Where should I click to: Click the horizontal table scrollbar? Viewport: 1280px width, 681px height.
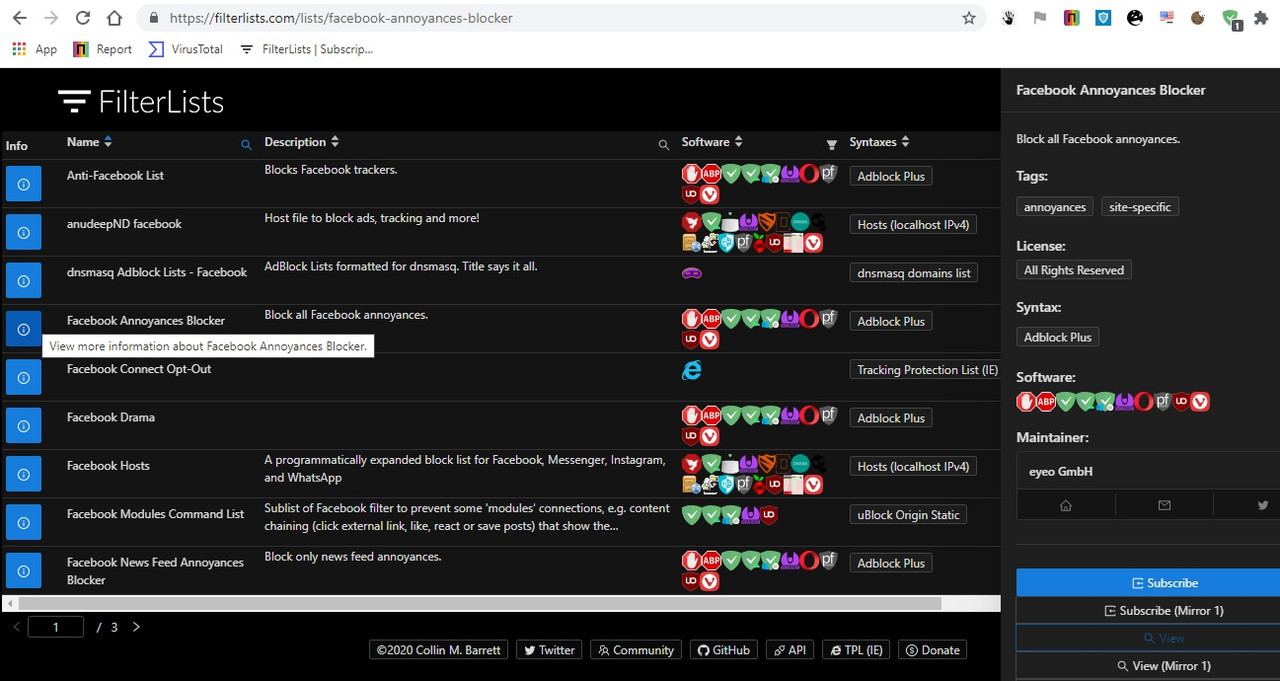tap(480, 604)
